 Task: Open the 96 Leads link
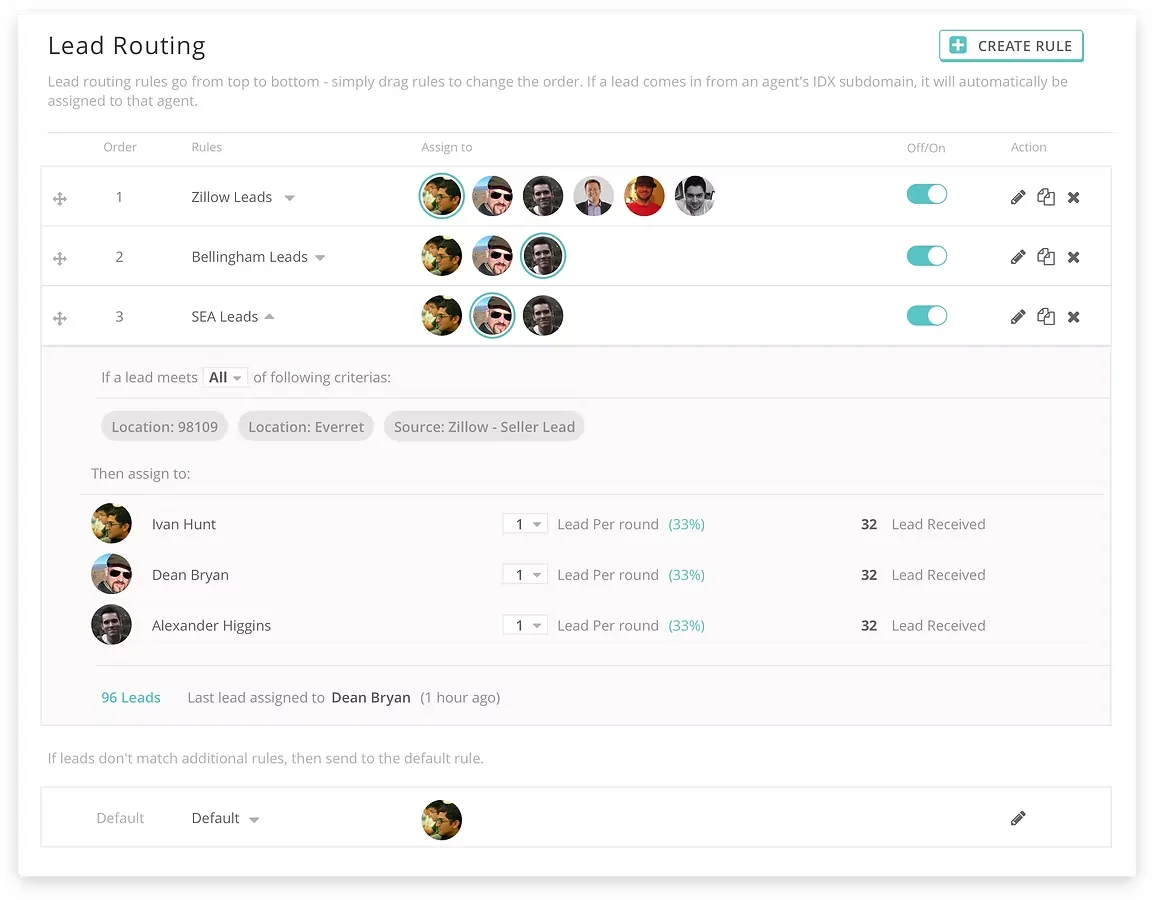[x=131, y=698]
